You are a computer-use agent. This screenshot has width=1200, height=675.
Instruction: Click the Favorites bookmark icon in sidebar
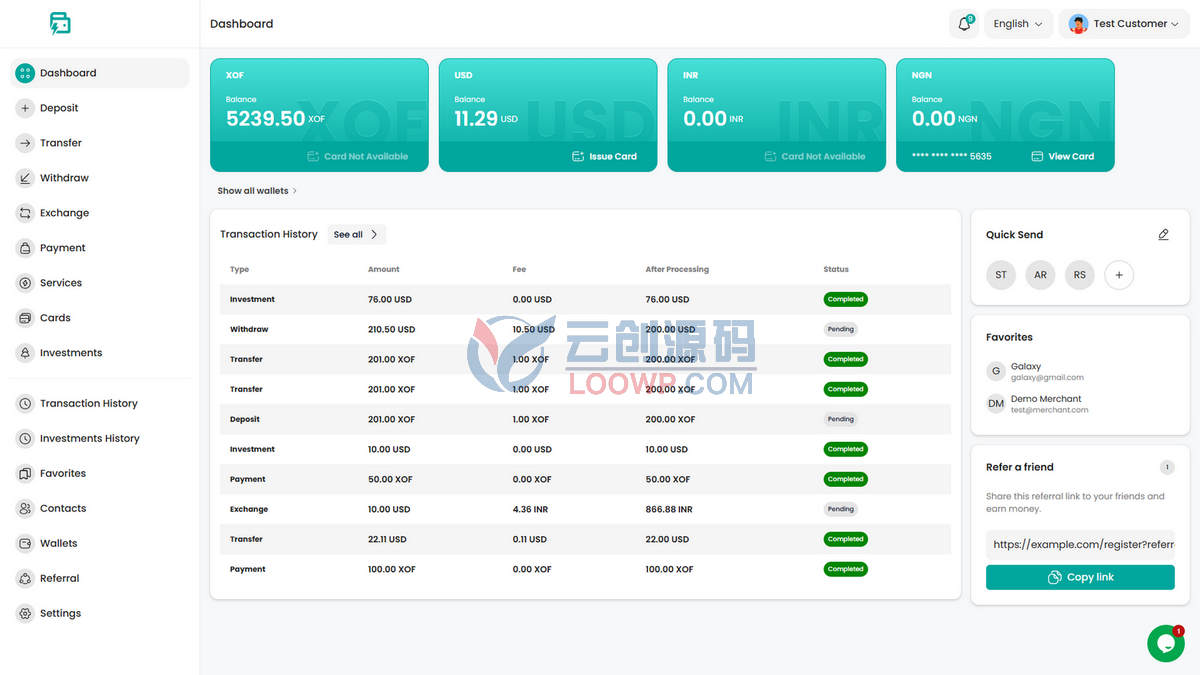25,474
